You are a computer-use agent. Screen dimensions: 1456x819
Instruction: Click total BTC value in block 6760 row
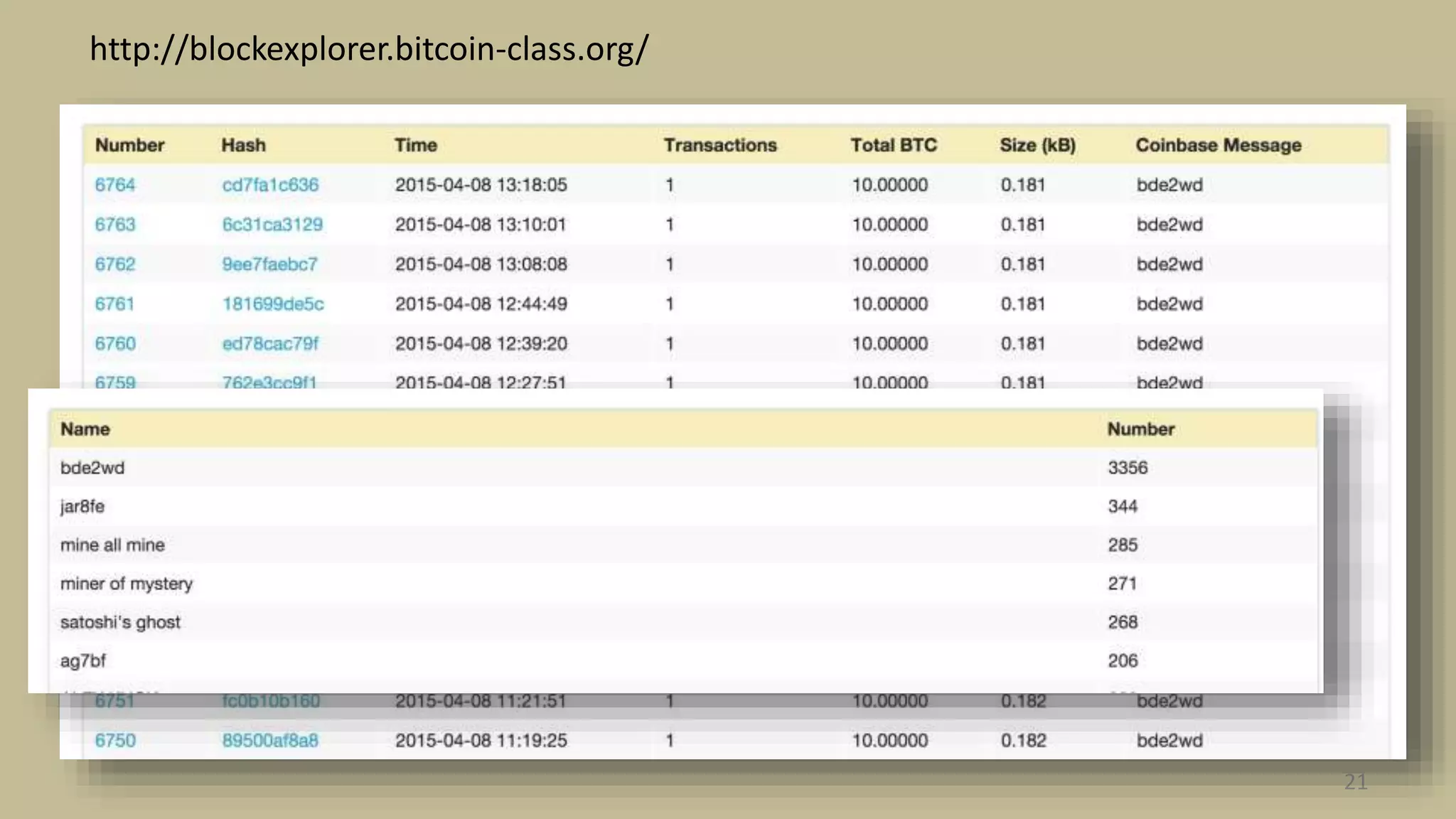click(890, 344)
